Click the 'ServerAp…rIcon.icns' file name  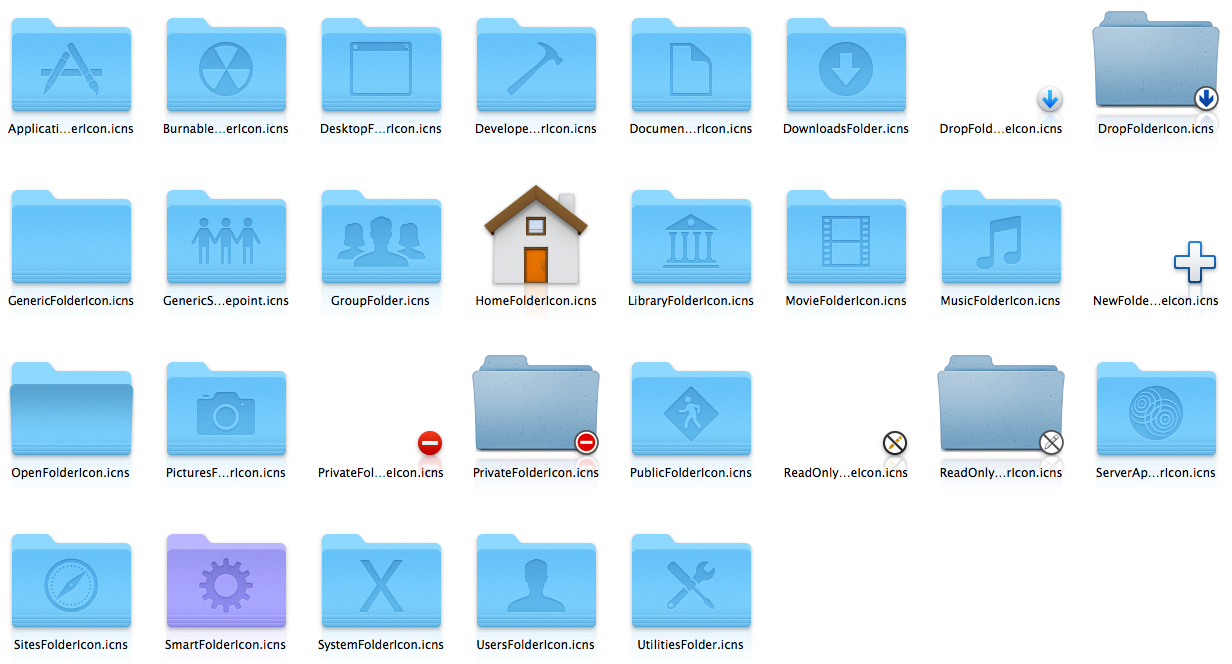1156,473
